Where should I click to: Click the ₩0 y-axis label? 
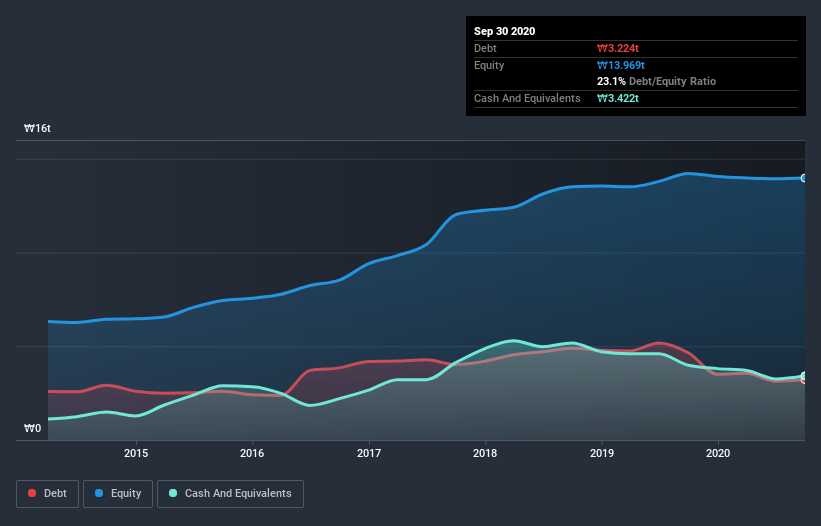32,428
